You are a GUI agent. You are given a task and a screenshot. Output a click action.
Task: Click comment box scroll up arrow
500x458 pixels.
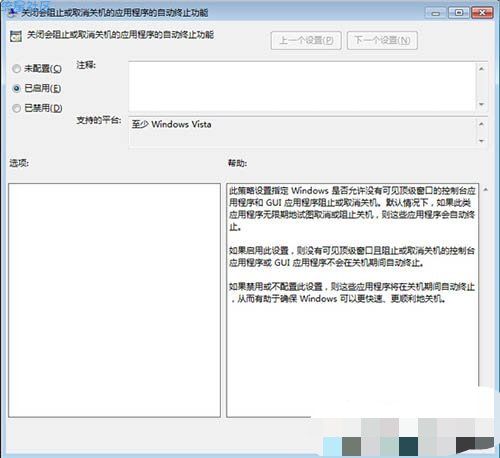click(x=481, y=69)
